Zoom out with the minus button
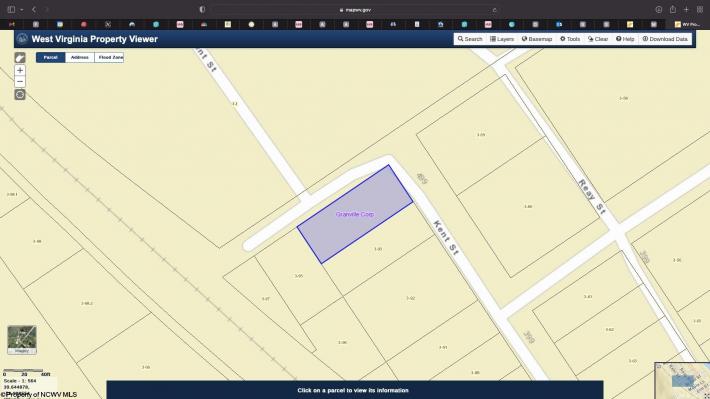 [x=20, y=82]
